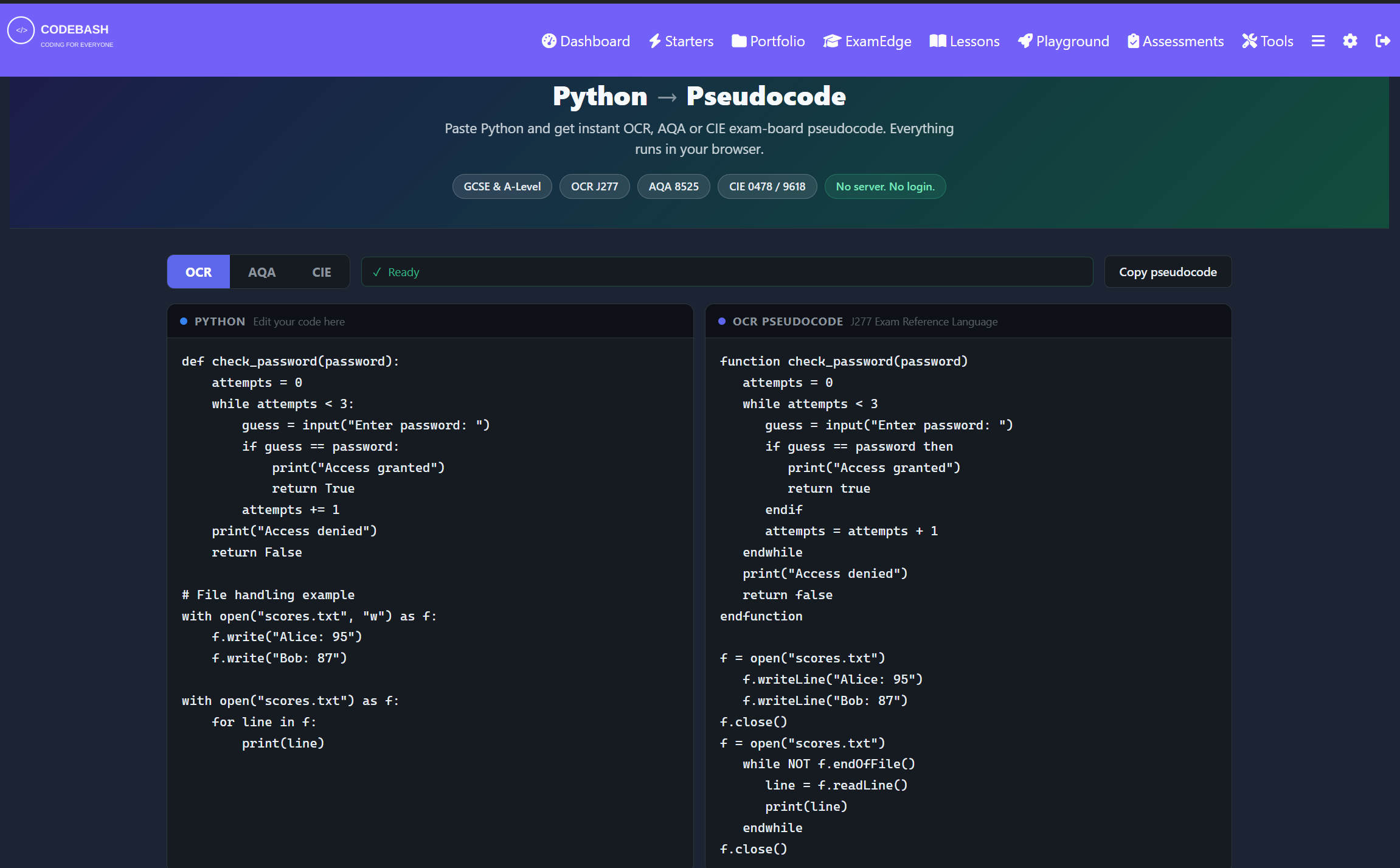The image size is (1400, 868).
Task: Click the PYTHON panel header label
Action: tap(220, 321)
